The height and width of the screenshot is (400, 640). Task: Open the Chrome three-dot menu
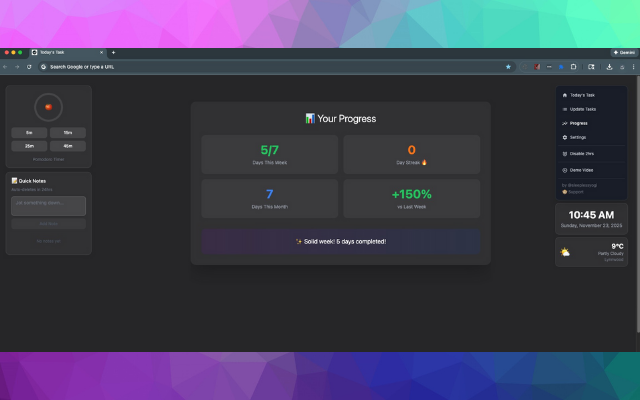(633, 67)
